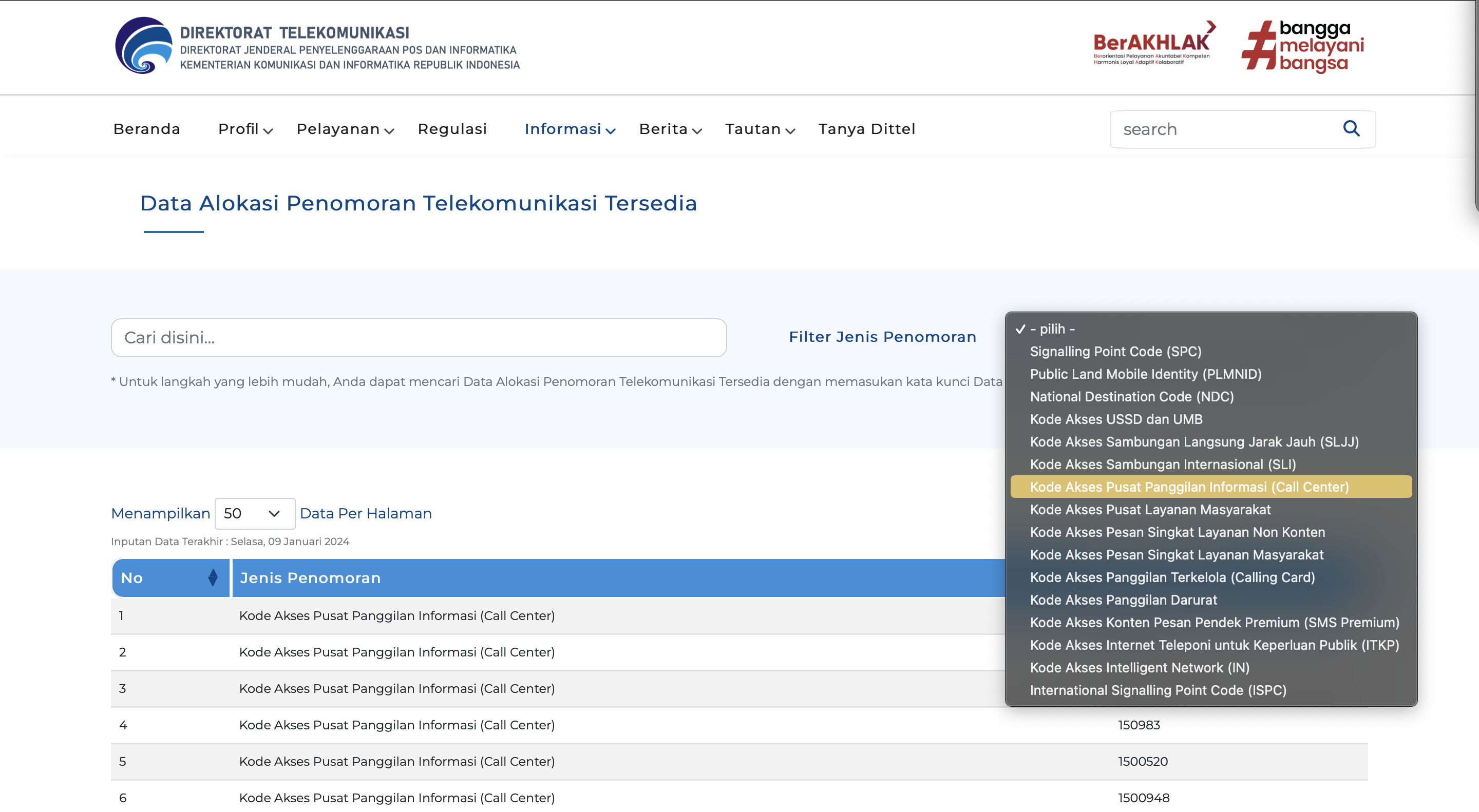Choose Kode Akses Pusat Layanan Masyarakat
The width and height of the screenshot is (1479, 812).
pyautogui.click(x=1211, y=509)
